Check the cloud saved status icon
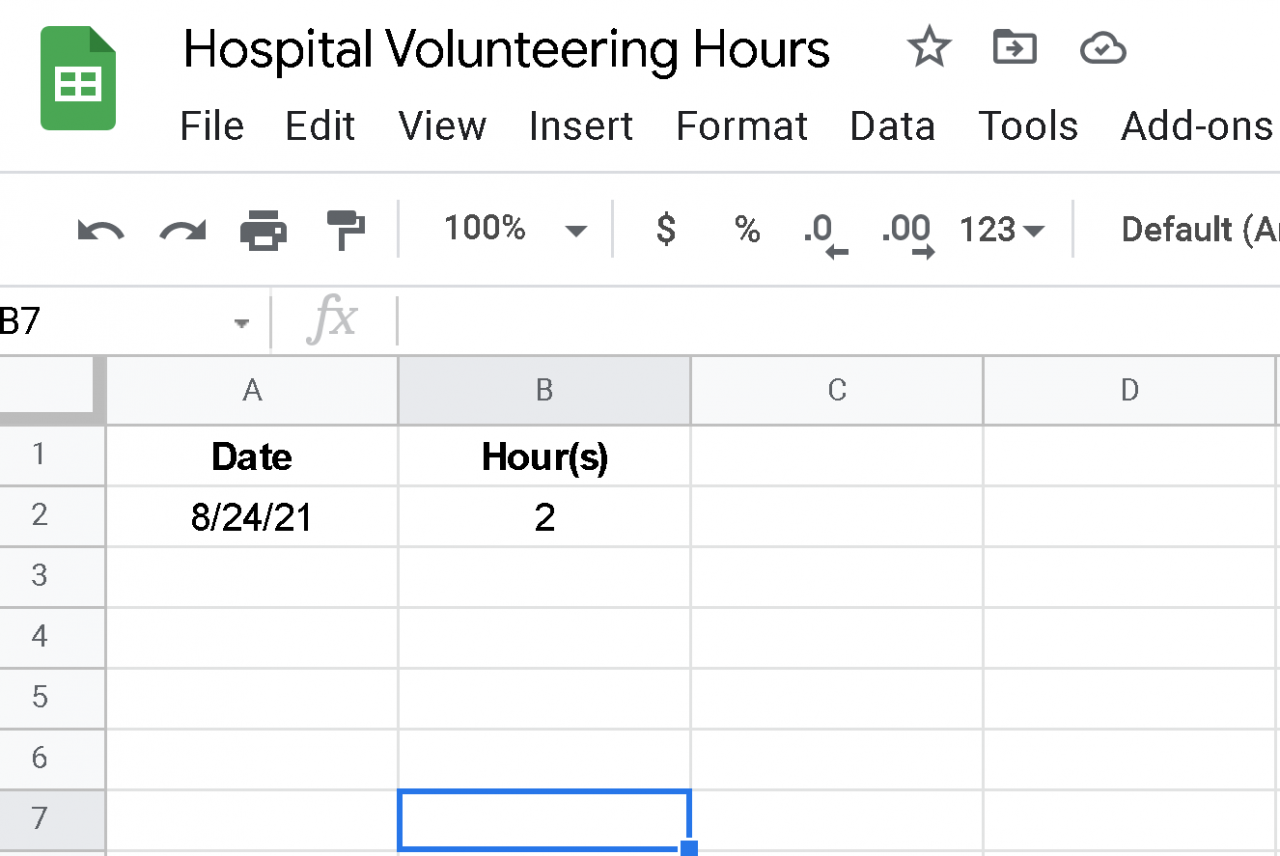Image resolution: width=1280 pixels, height=856 pixels. (1103, 48)
